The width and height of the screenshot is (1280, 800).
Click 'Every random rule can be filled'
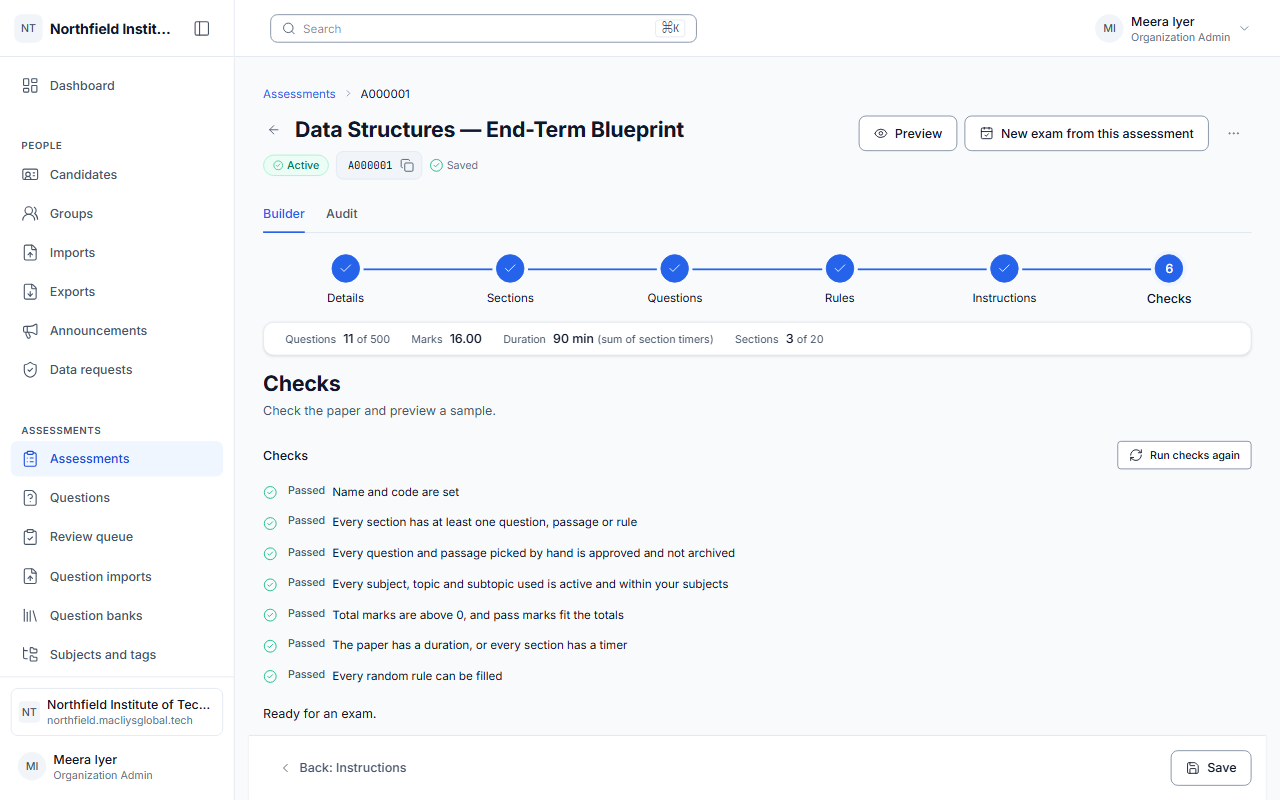[417, 676]
